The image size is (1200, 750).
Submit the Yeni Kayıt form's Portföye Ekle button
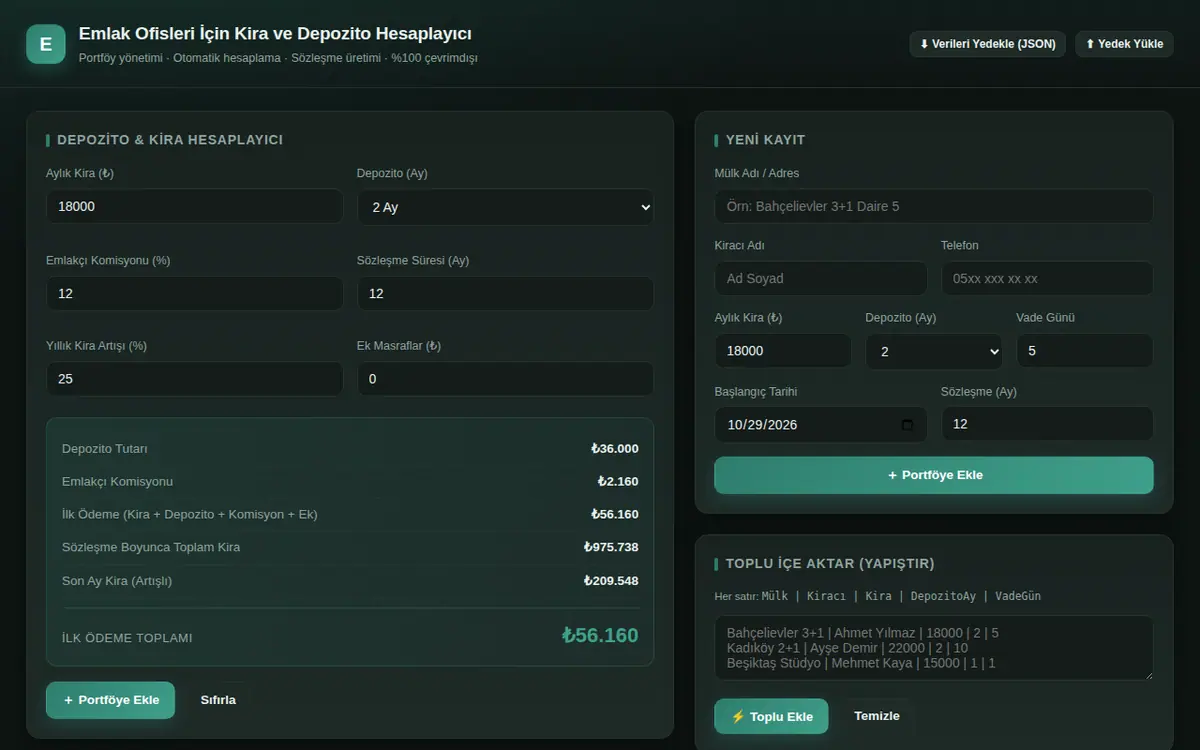934,475
